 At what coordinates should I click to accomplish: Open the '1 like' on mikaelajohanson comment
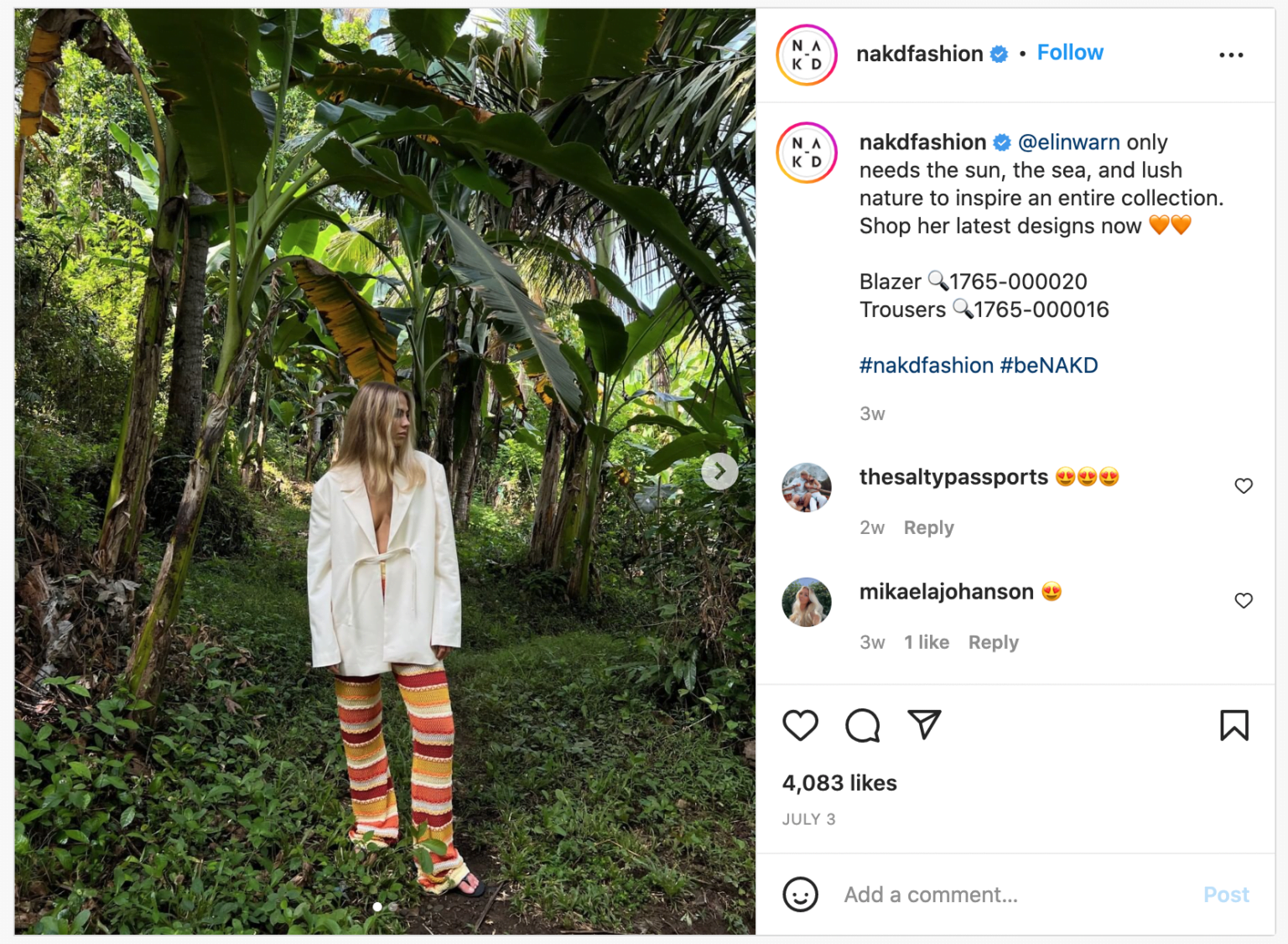point(926,642)
